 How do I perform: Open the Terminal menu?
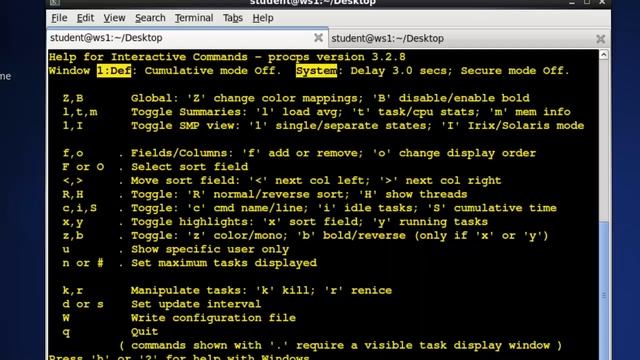point(194,18)
